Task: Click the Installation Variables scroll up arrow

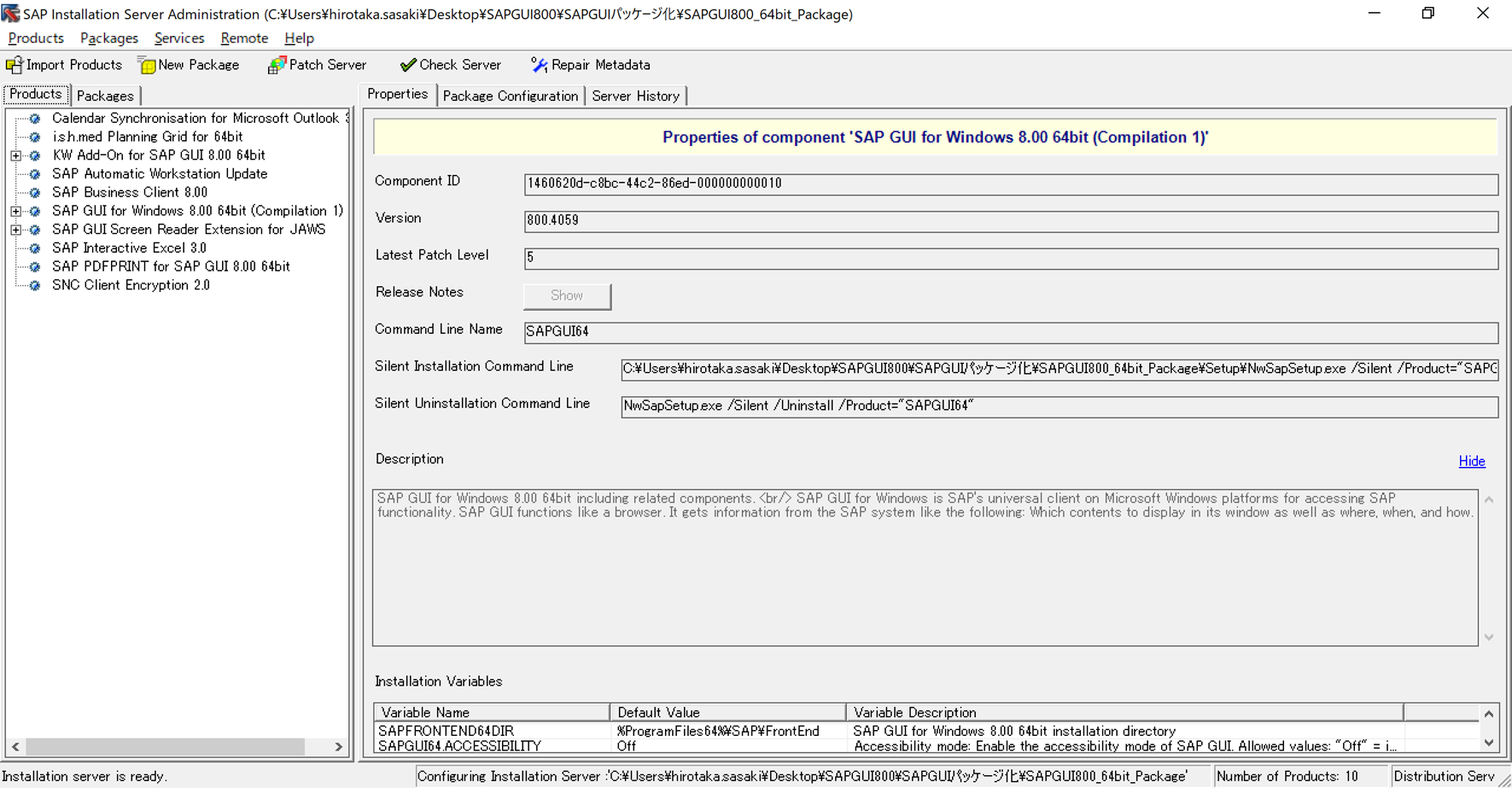Action: pyautogui.click(x=1489, y=714)
